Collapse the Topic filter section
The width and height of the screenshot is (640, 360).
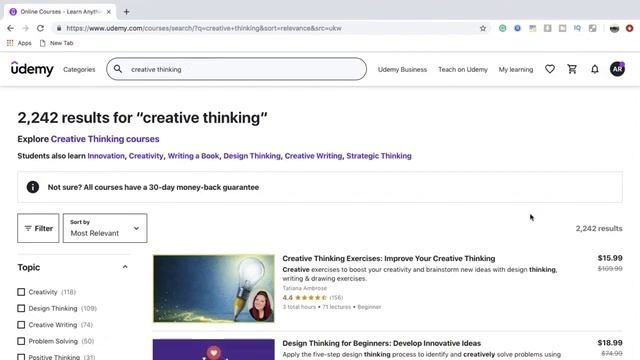point(125,267)
